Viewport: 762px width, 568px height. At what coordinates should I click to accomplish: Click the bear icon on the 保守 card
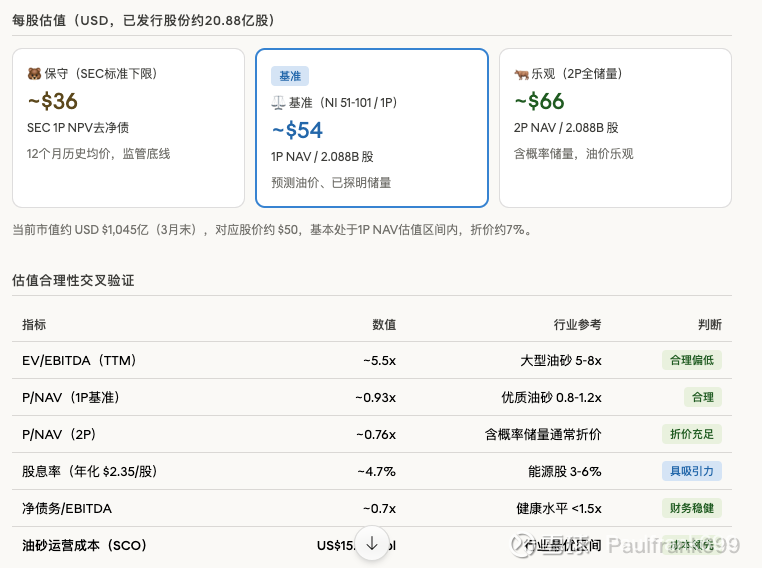(x=33, y=74)
